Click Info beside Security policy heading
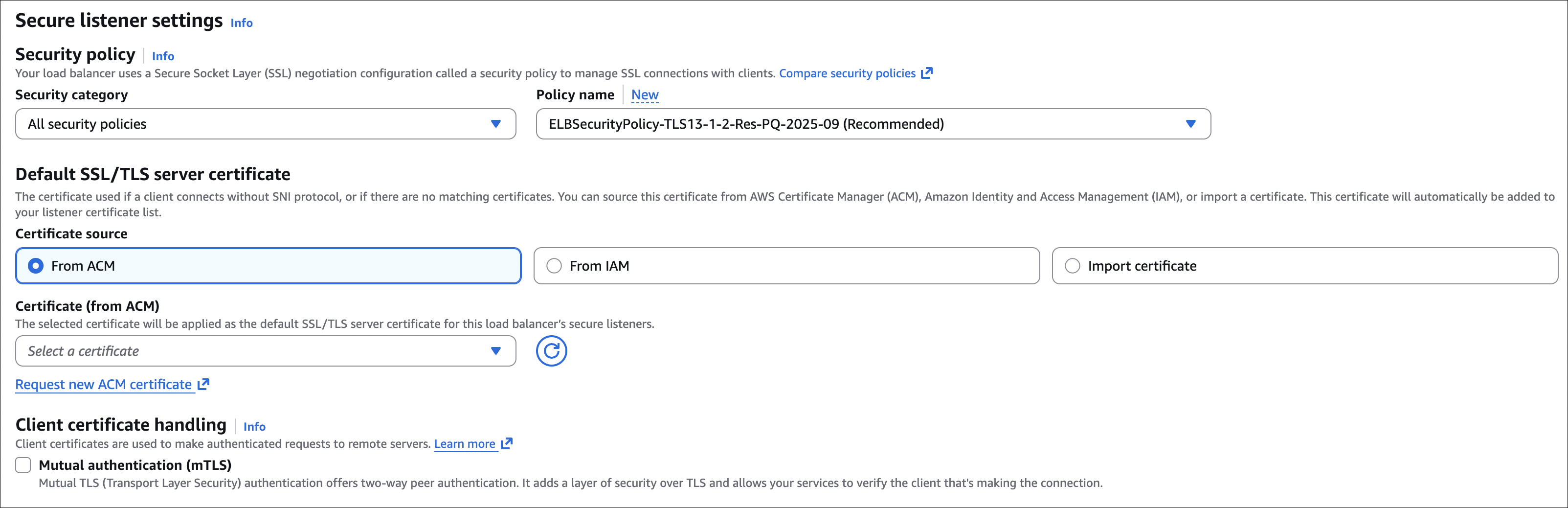Image resolution: width=1568 pixels, height=508 pixels. tap(163, 56)
